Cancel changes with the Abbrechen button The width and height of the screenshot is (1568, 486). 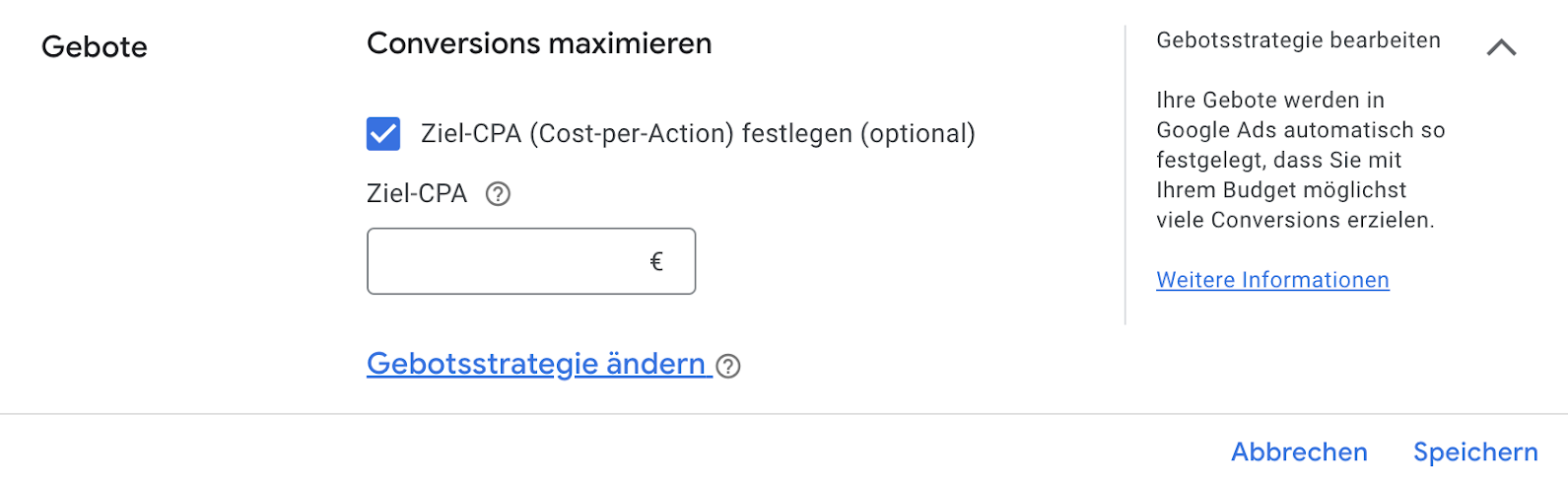(x=1299, y=451)
